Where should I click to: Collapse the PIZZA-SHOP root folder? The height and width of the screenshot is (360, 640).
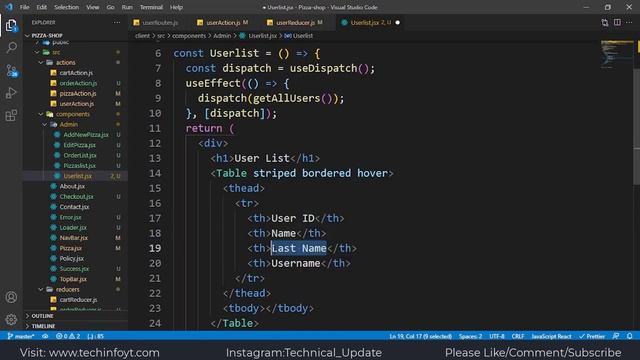(27, 36)
